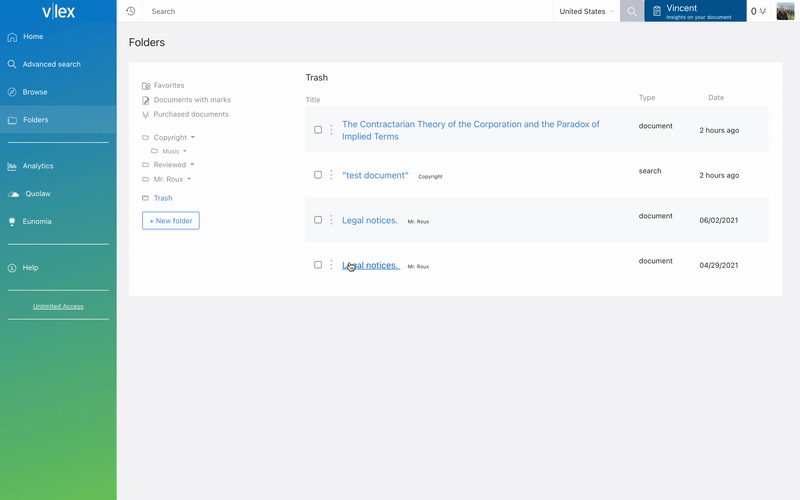
Task: Open the United States jurisdiction dropdown
Action: tap(586, 11)
